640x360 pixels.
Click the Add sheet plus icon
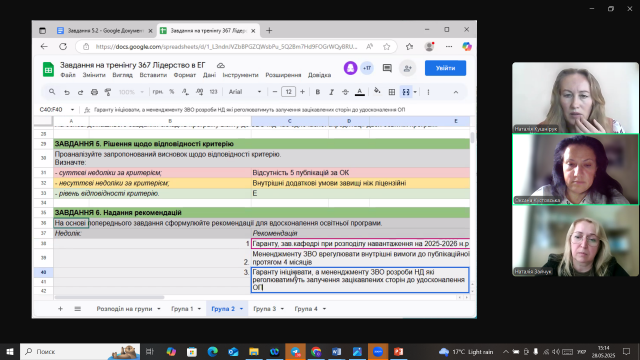point(60,309)
